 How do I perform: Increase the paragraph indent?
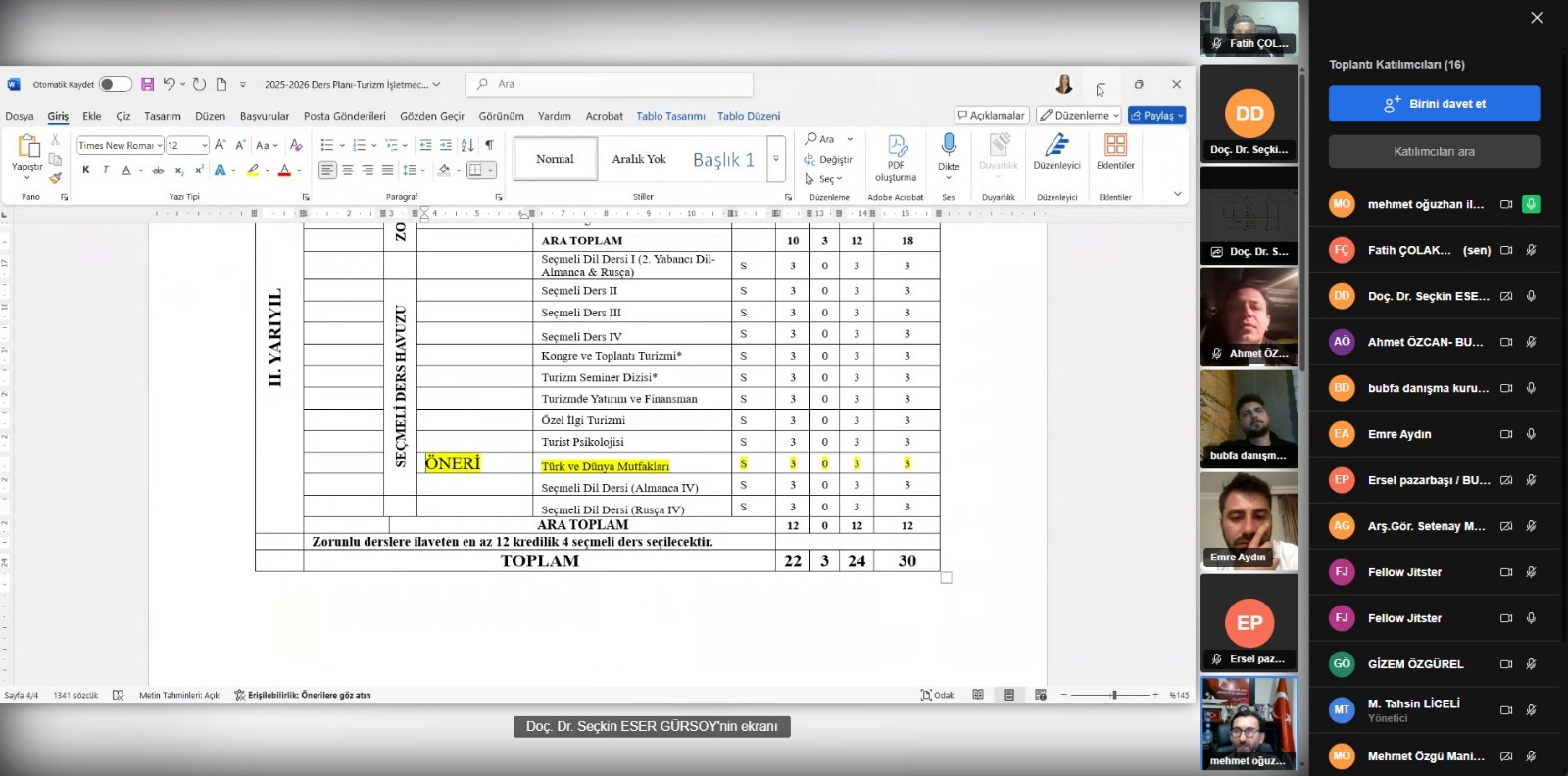click(x=446, y=145)
